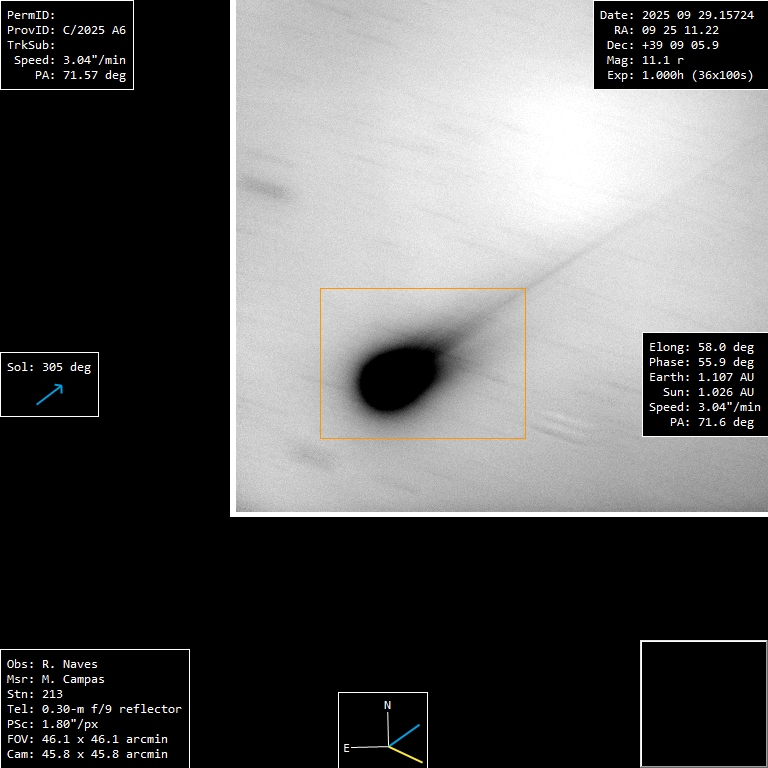Image resolution: width=768 pixels, height=768 pixels.
Task: Select the Date 2025 09 29.15724 line
Action: 676,15
